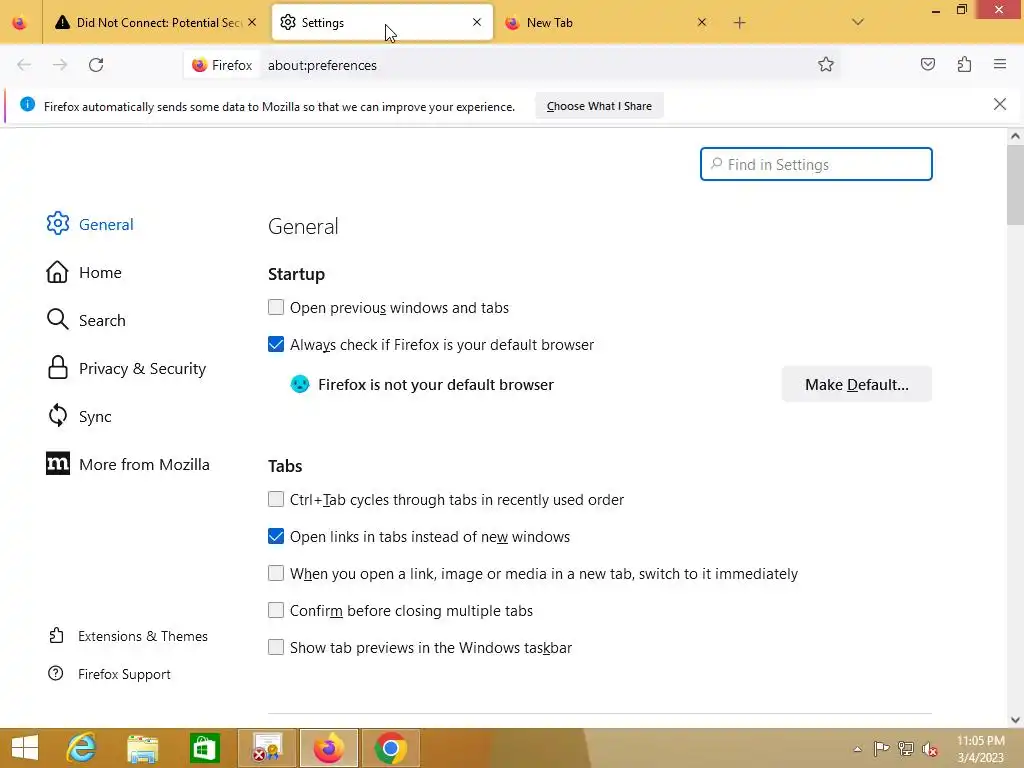Click the scrollbar down arrow
1024x768 pixels.
click(1015, 720)
